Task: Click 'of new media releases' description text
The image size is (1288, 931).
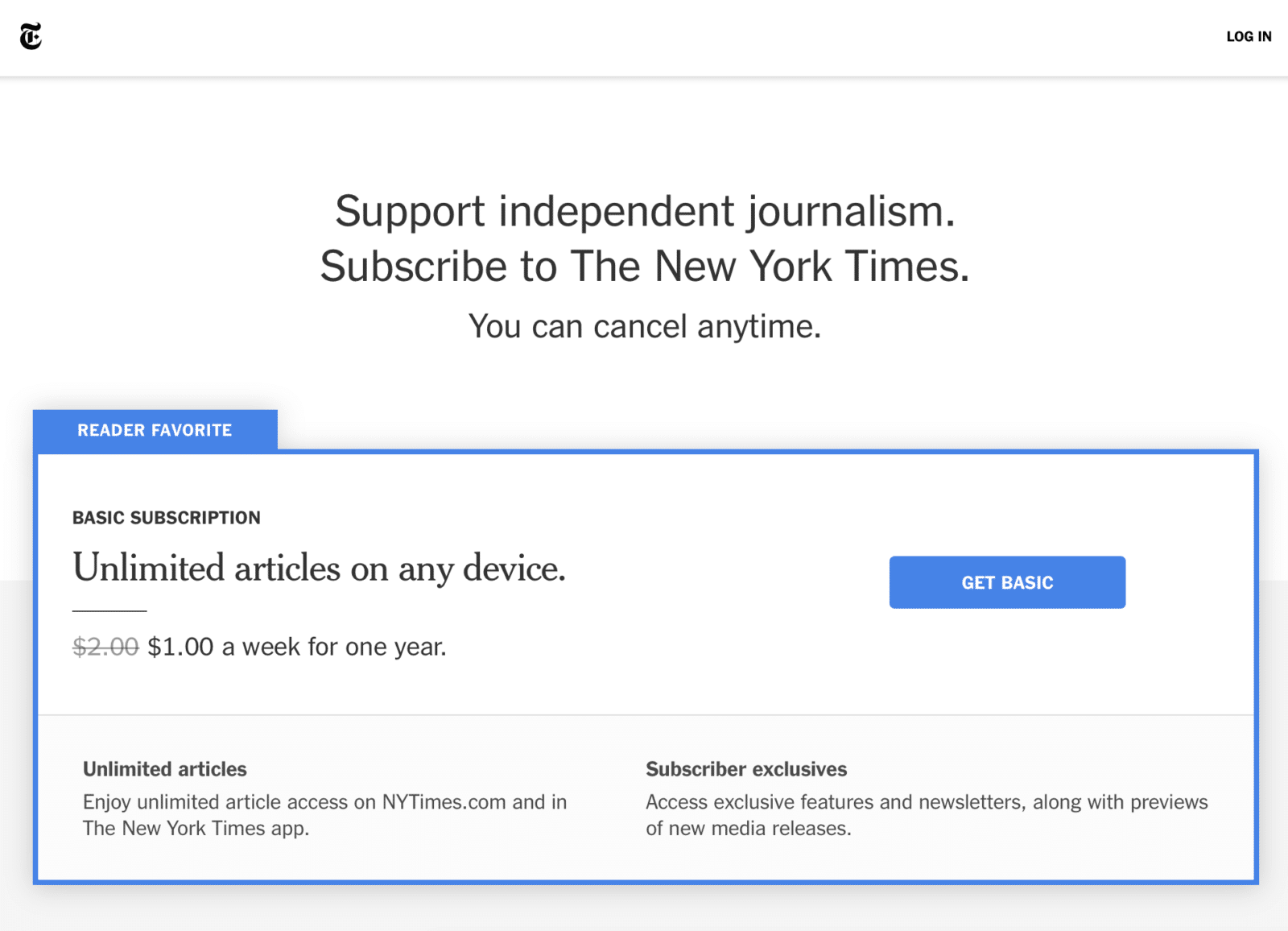Action: [748, 829]
